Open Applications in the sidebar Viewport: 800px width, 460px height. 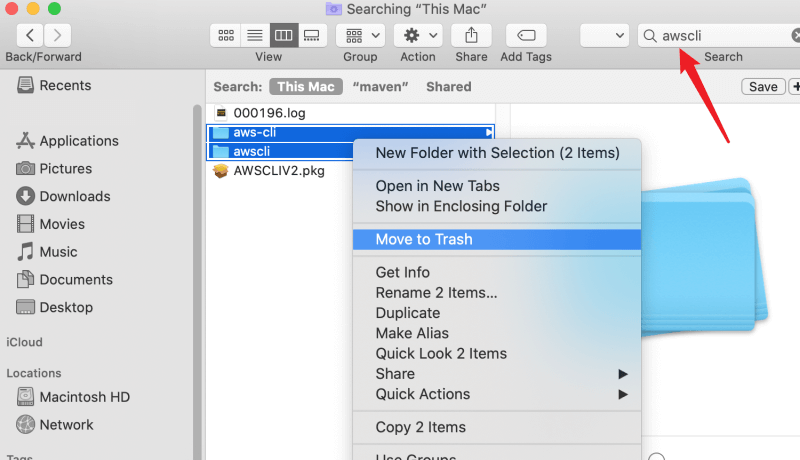78,141
